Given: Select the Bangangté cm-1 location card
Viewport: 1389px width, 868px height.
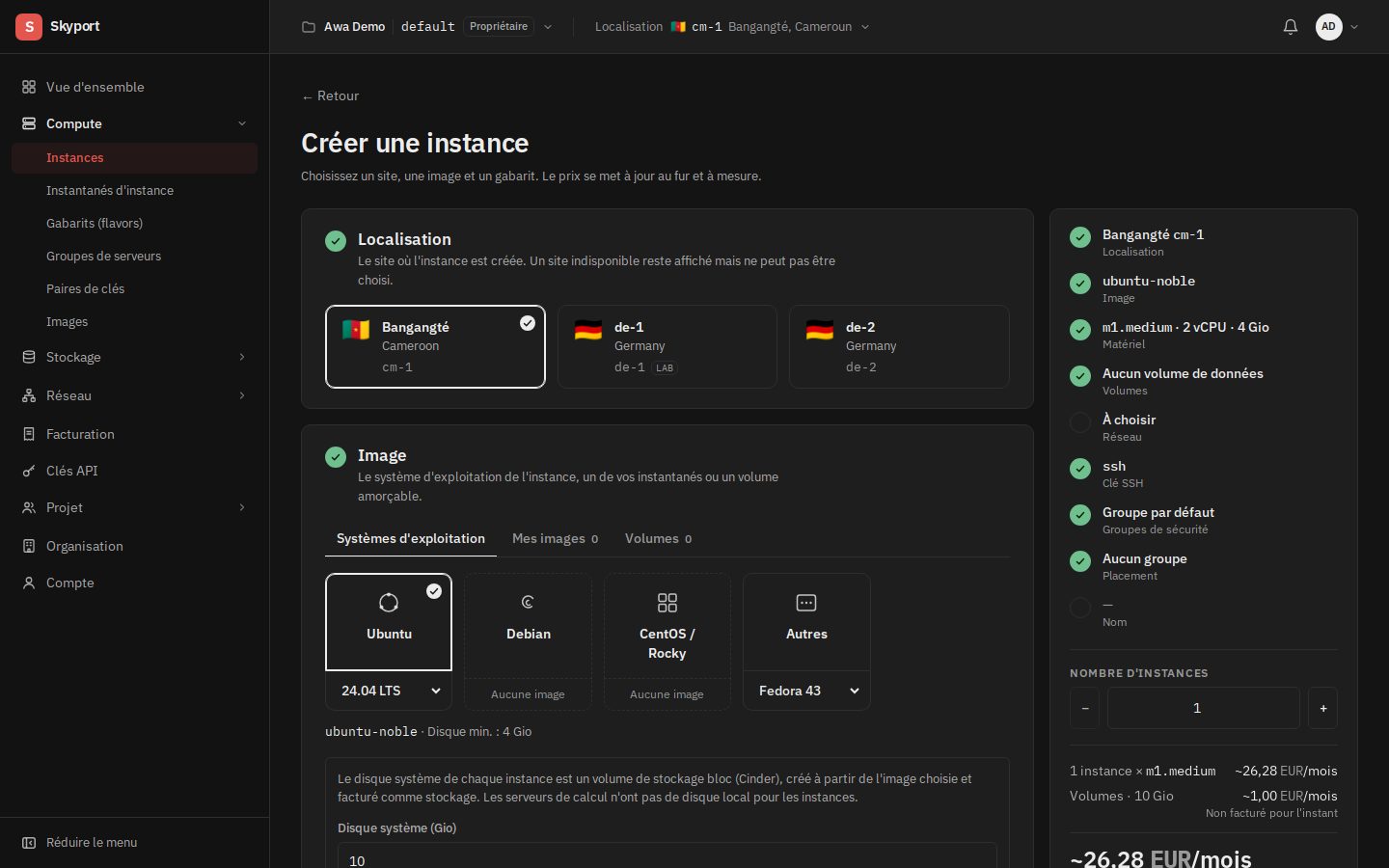Looking at the screenshot, I should click(x=435, y=346).
